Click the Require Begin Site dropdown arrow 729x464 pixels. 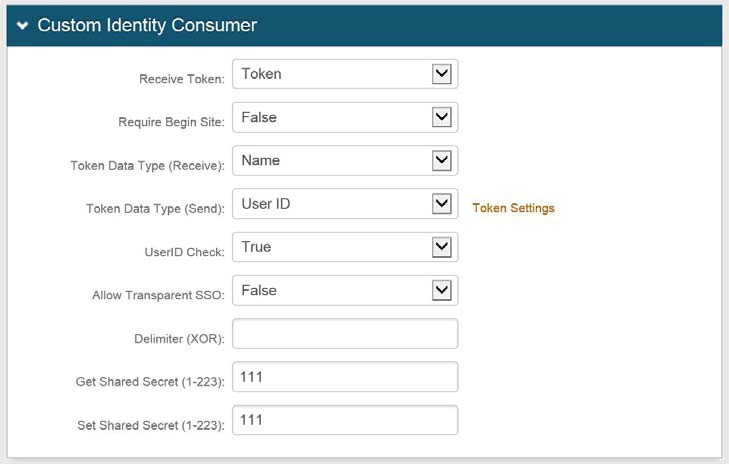(441, 117)
